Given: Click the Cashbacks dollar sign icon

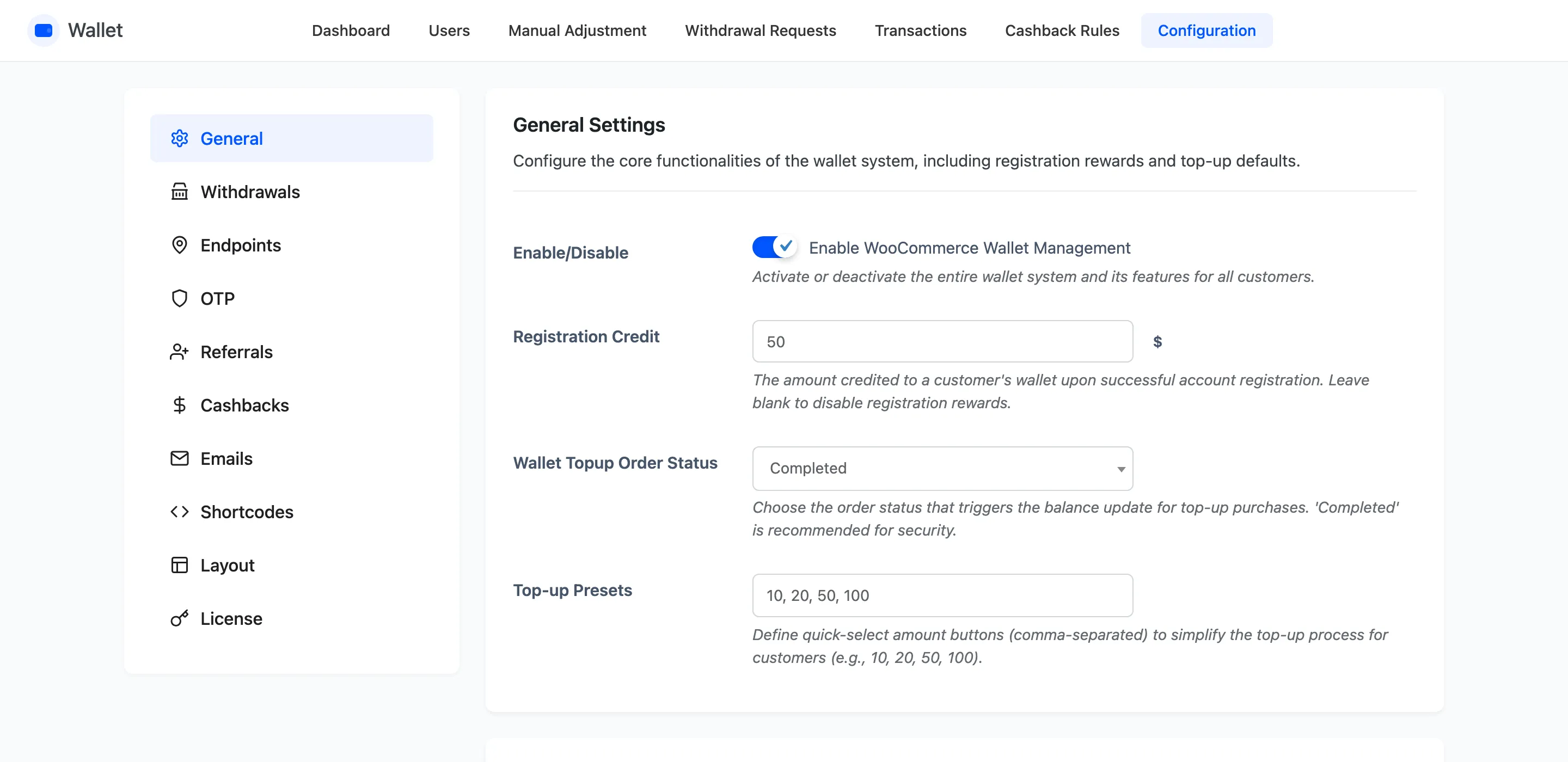Looking at the screenshot, I should [x=179, y=405].
